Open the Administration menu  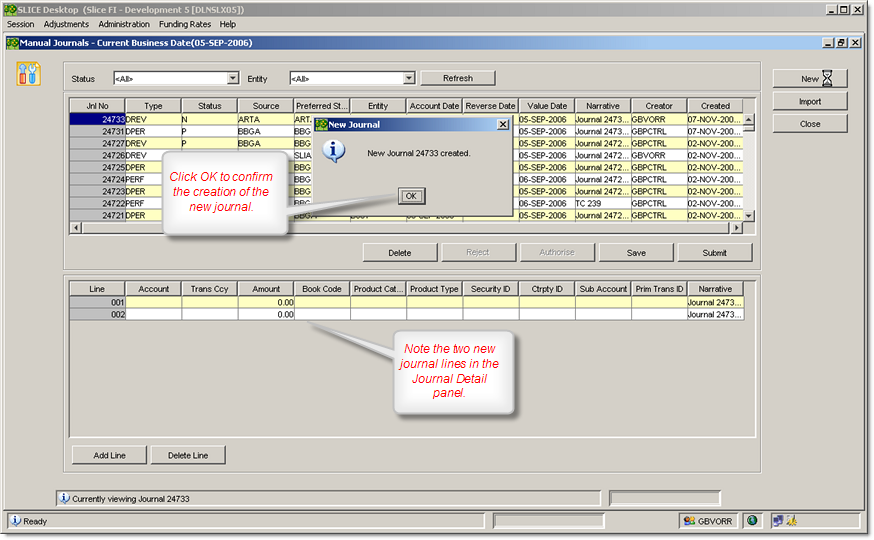pyautogui.click(x=124, y=24)
